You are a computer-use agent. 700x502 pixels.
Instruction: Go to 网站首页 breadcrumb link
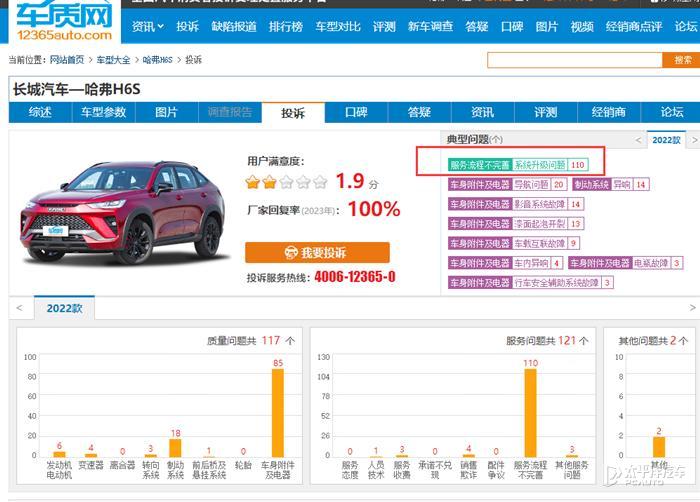pyautogui.click(x=67, y=60)
